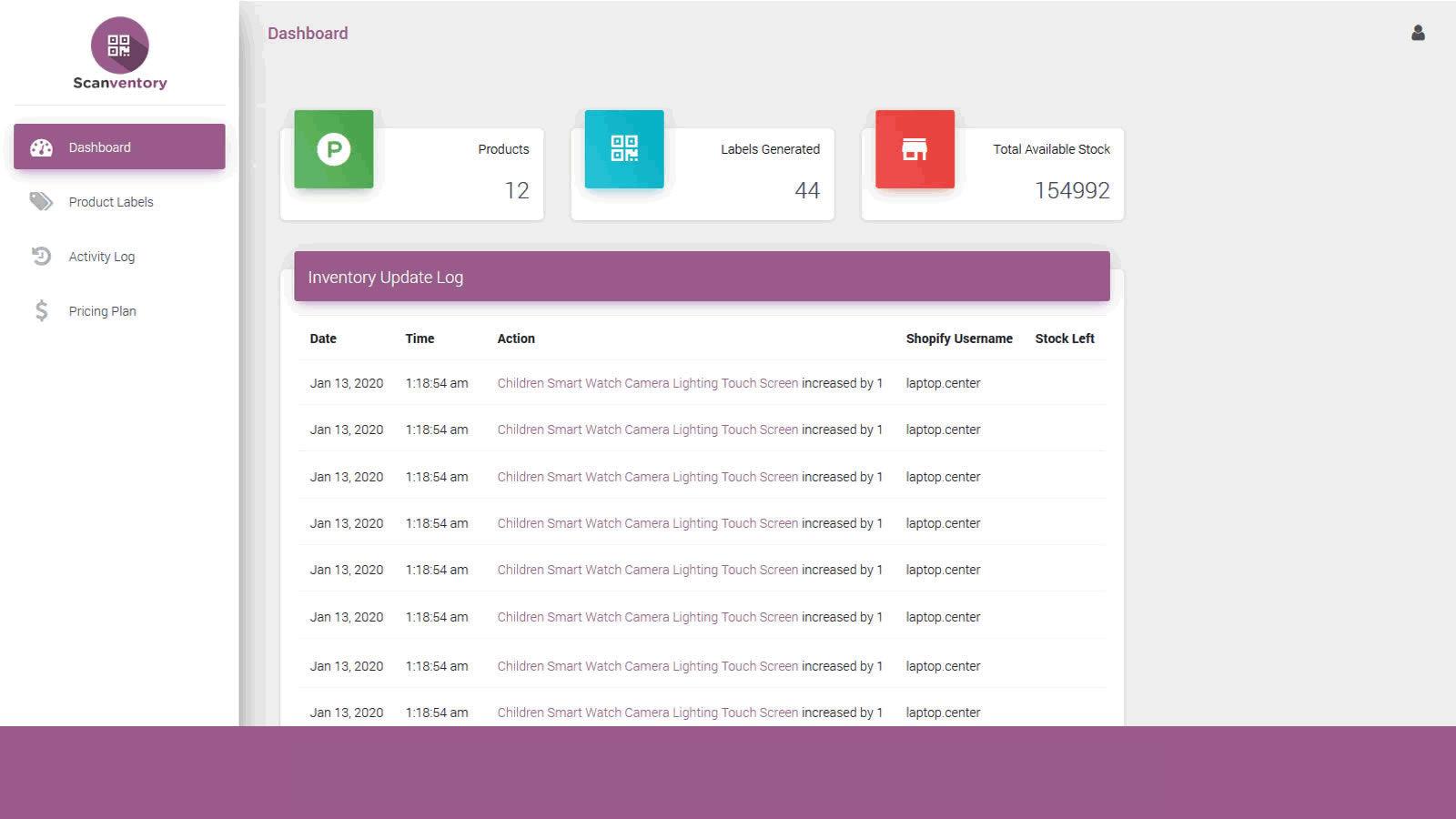Viewport: 1456px width, 819px height.
Task: Click the Dashboard page heading
Action: pos(308,33)
